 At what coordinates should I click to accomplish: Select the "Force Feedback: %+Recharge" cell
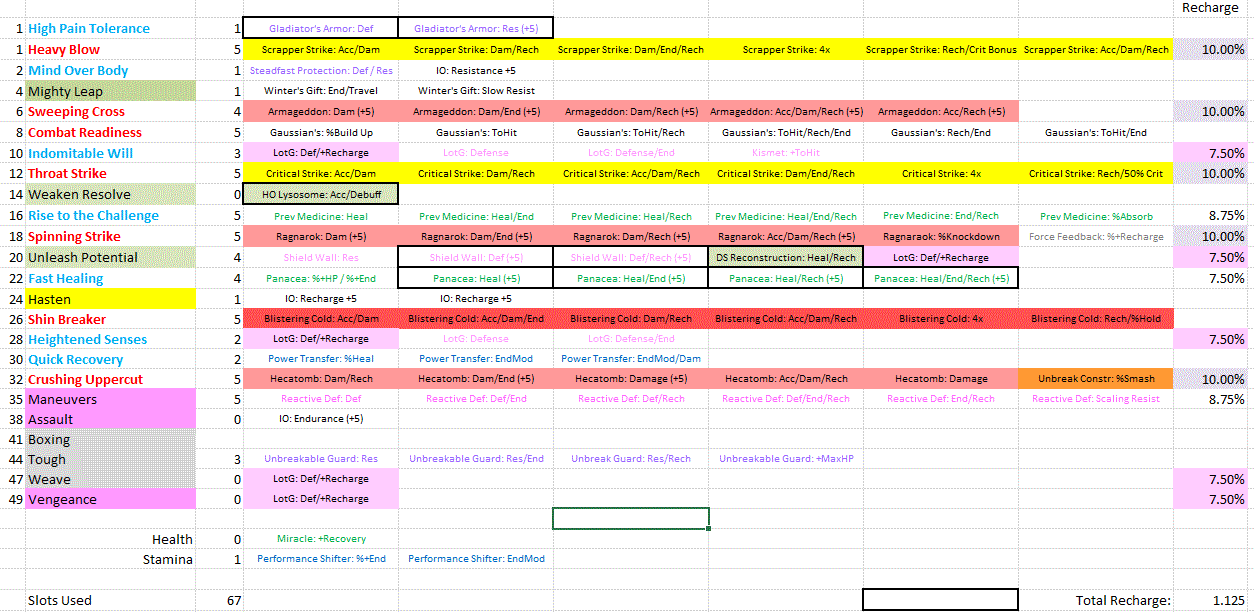coord(1096,237)
